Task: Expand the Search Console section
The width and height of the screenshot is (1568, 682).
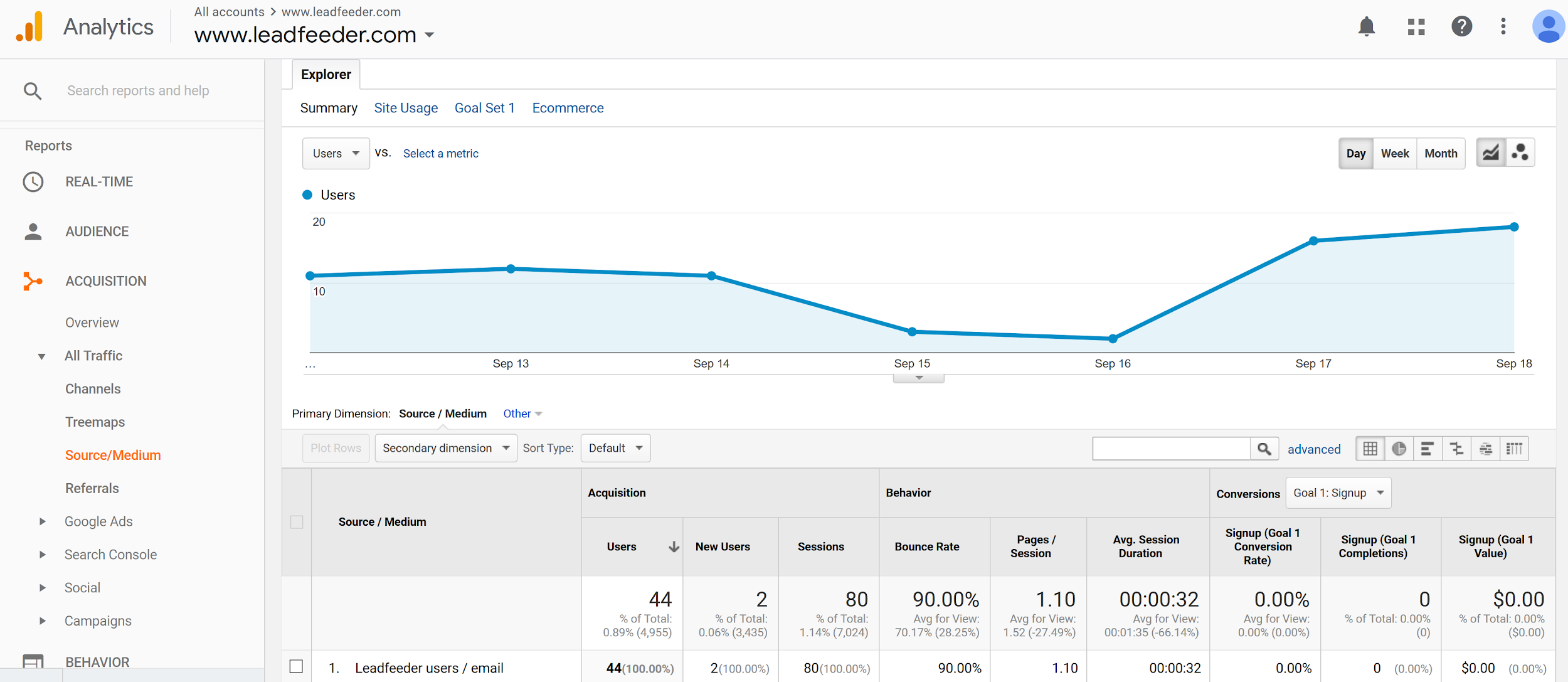Action: click(x=42, y=555)
